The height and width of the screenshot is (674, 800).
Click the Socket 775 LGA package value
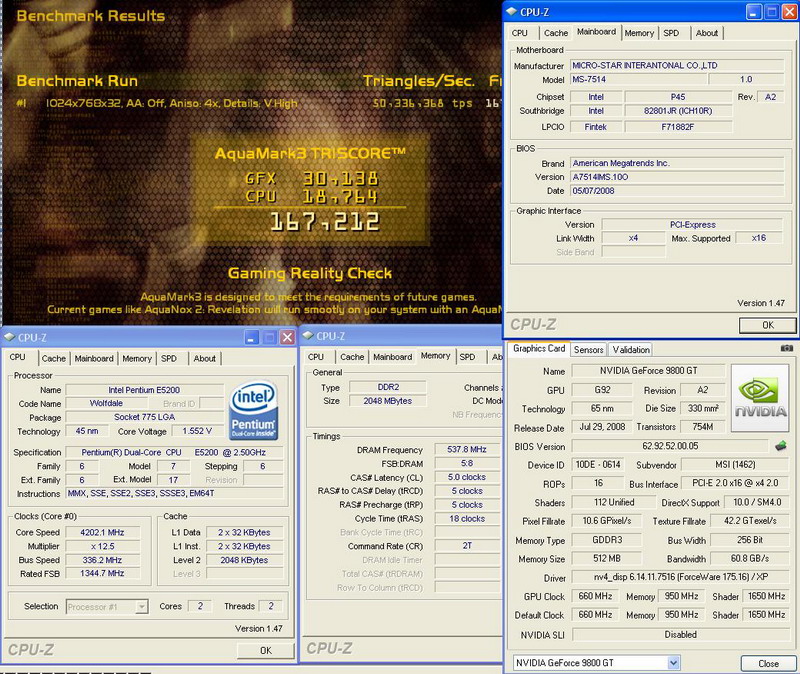[144, 417]
